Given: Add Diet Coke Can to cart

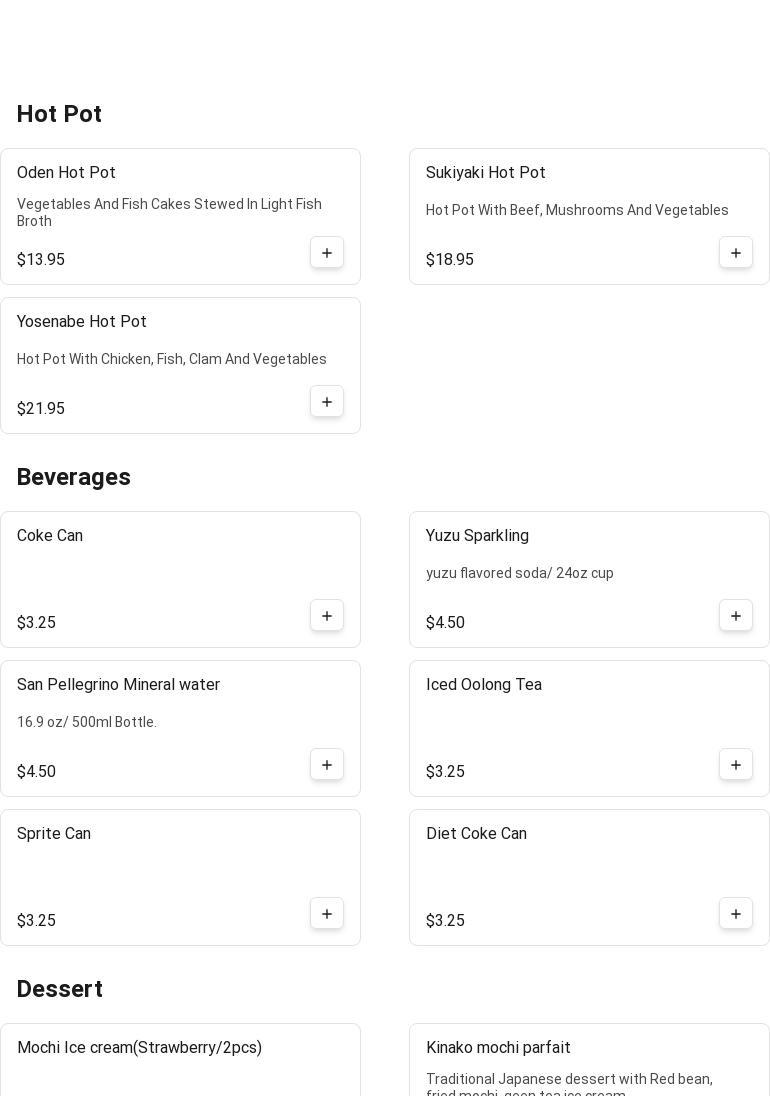Looking at the screenshot, I should pos(736,914).
